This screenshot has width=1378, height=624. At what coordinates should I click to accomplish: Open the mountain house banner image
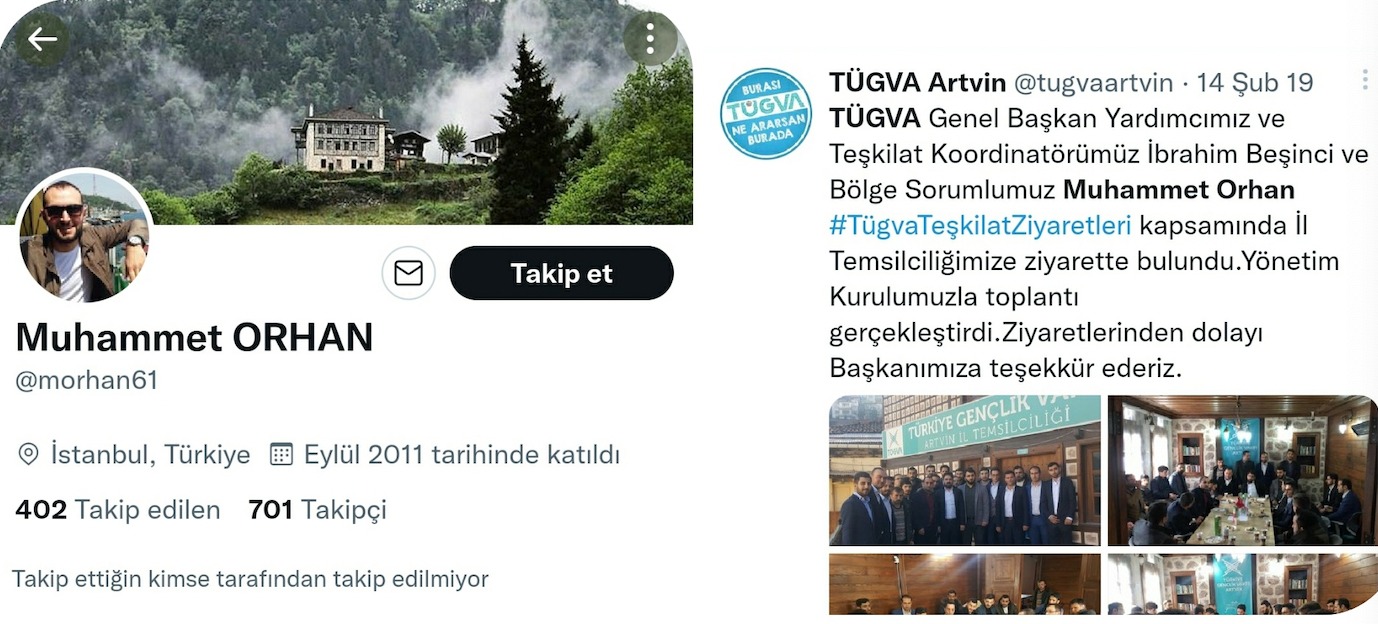pos(346,112)
